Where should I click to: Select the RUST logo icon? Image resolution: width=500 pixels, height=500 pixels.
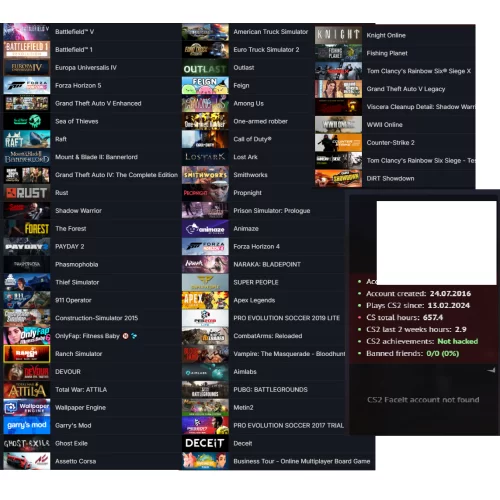point(27,193)
